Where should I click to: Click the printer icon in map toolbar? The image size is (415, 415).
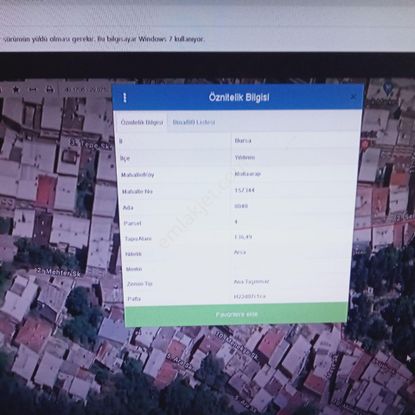click(x=50, y=89)
